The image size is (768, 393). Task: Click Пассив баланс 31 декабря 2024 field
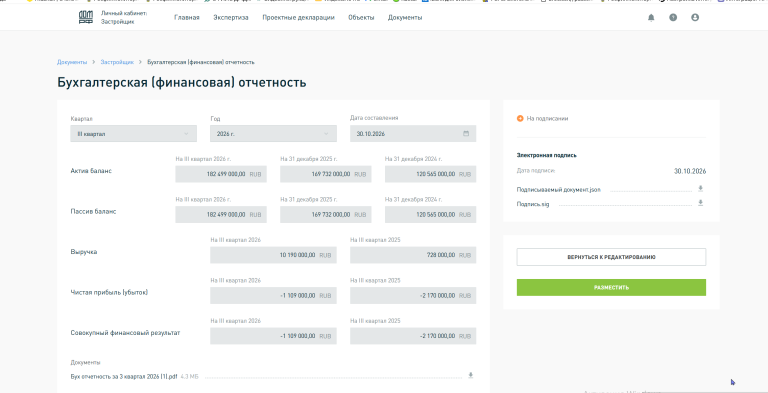(431, 215)
